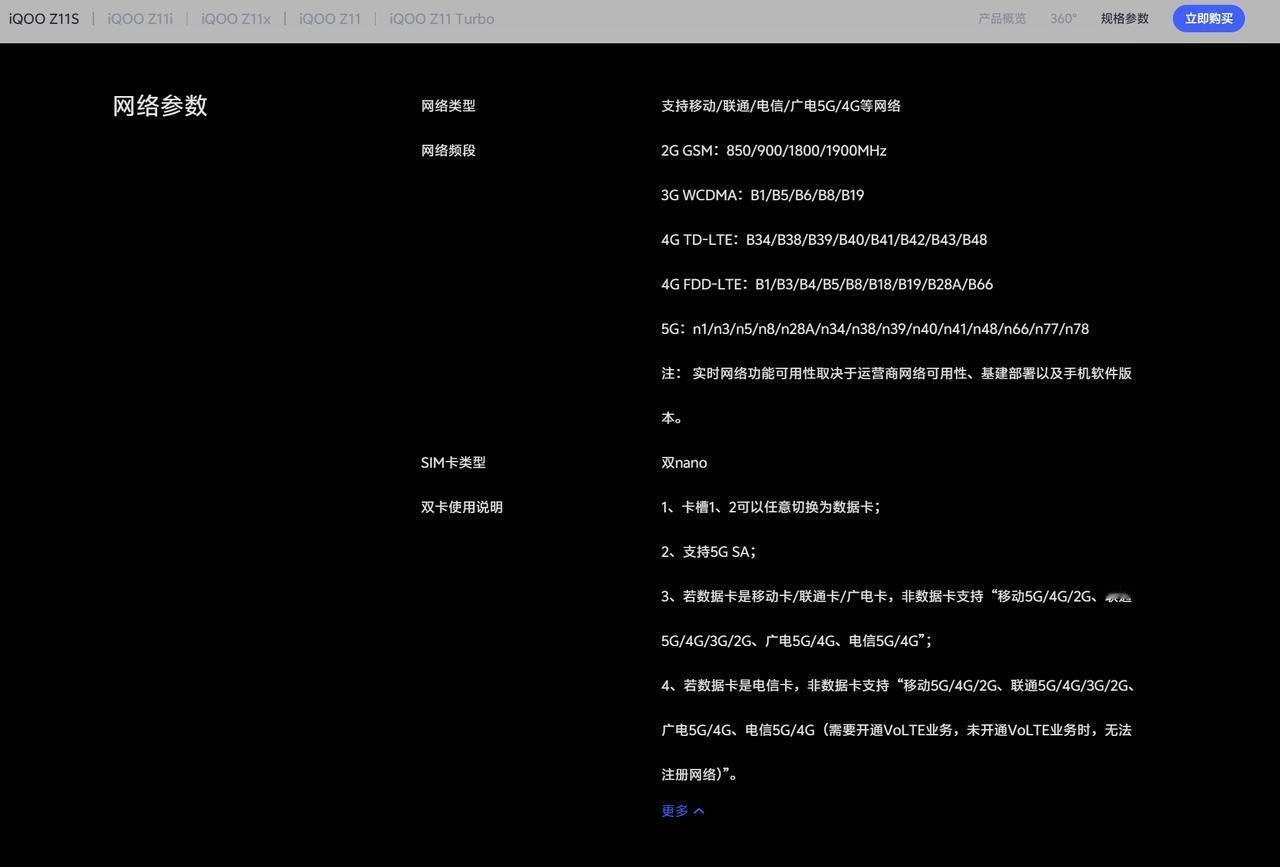Screen dimensions: 1280x867
Task: Select the 2G GSM frequency line
Action: click(774, 151)
